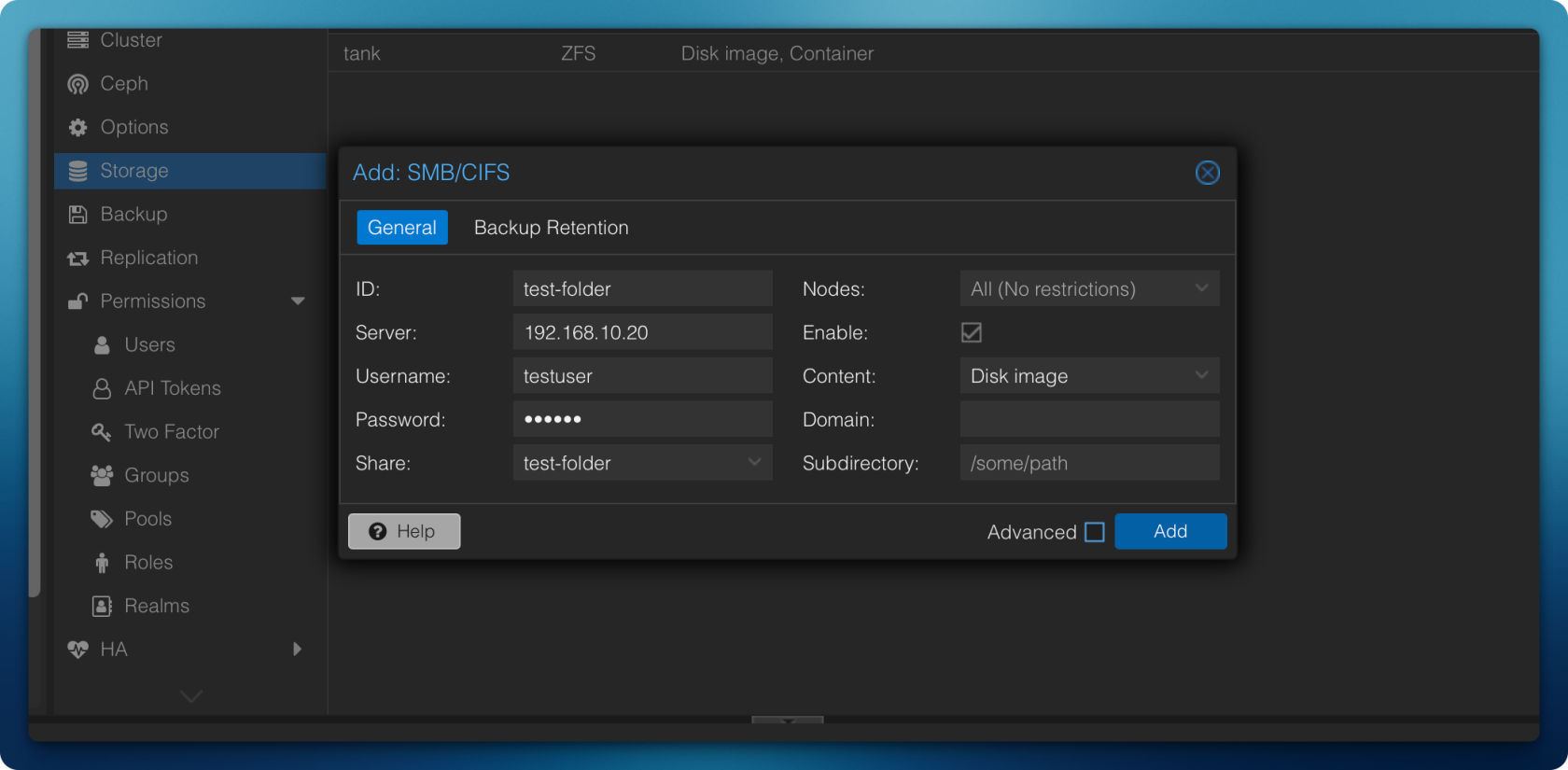
Task: Click the Pools tags icon
Action: (x=102, y=519)
